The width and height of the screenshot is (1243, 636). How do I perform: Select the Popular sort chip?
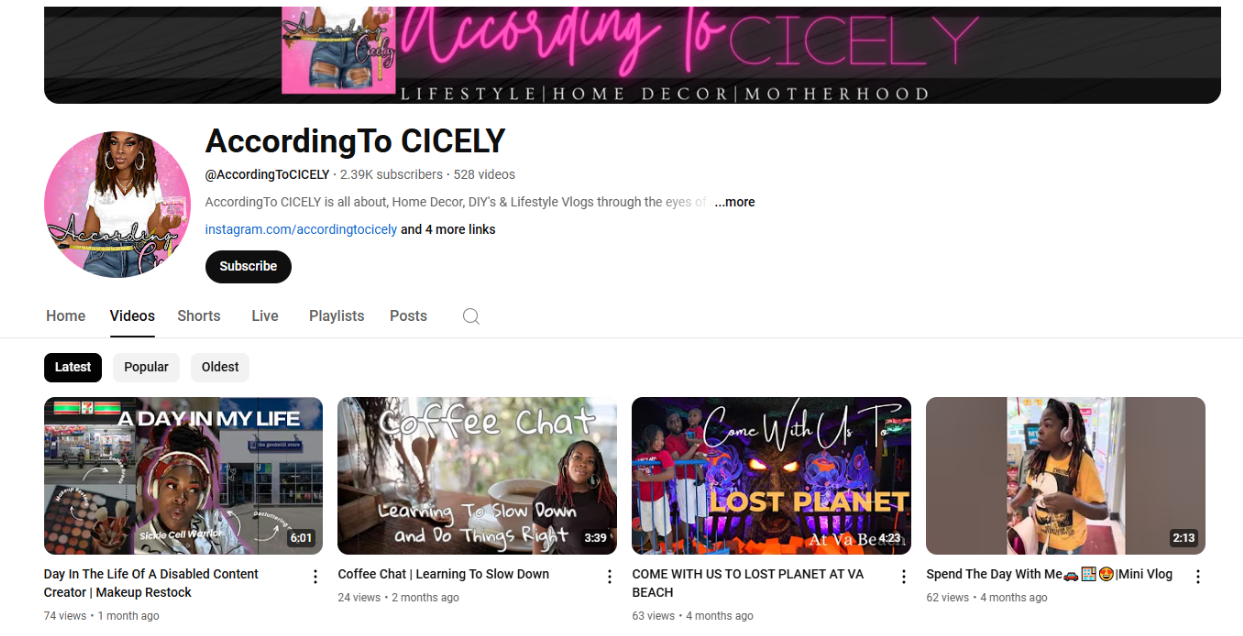click(x=146, y=367)
